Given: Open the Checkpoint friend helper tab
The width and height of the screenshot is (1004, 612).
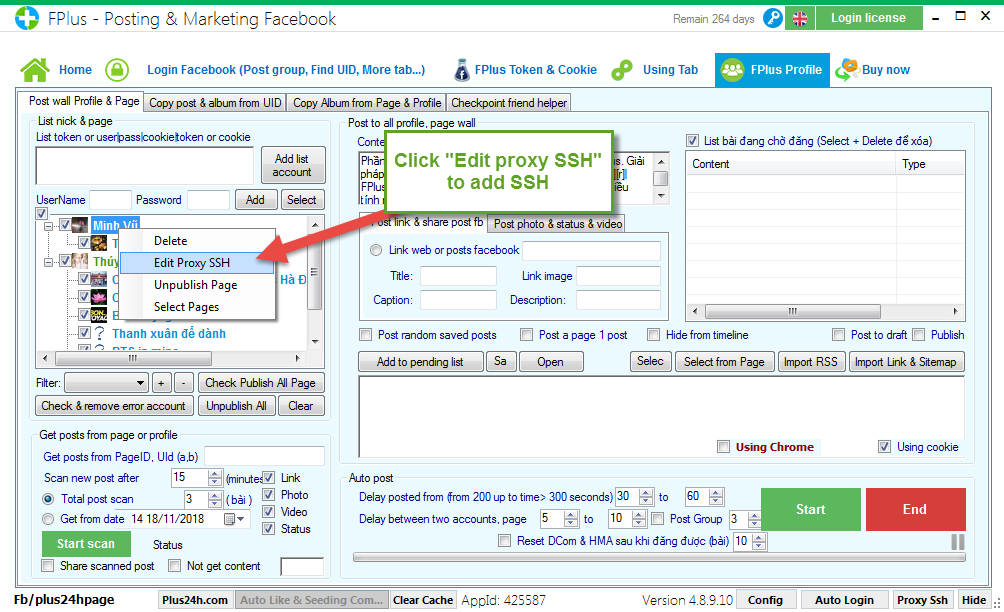Looking at the screenshot, I should [508, 102].
